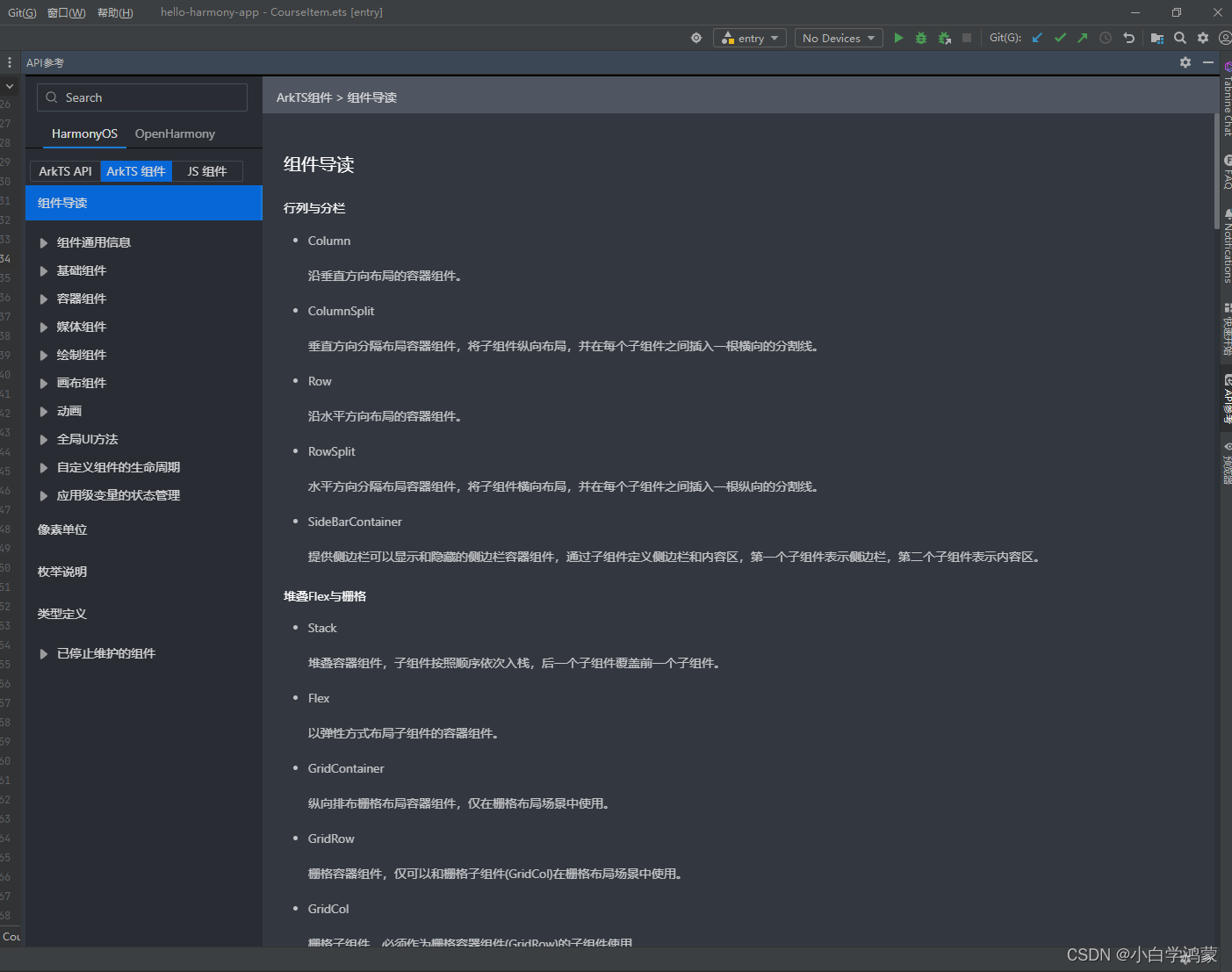
Task: Open Git history clock icon
Action: coord(1106,38)
